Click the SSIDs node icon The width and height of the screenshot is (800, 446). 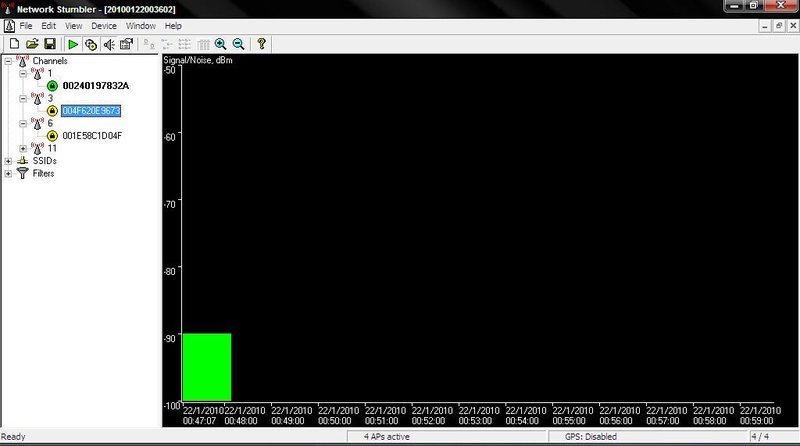[23, 161]
